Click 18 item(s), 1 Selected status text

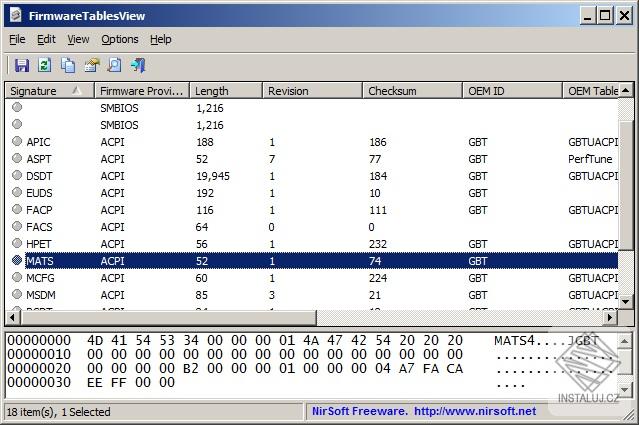tap(58, 412)
